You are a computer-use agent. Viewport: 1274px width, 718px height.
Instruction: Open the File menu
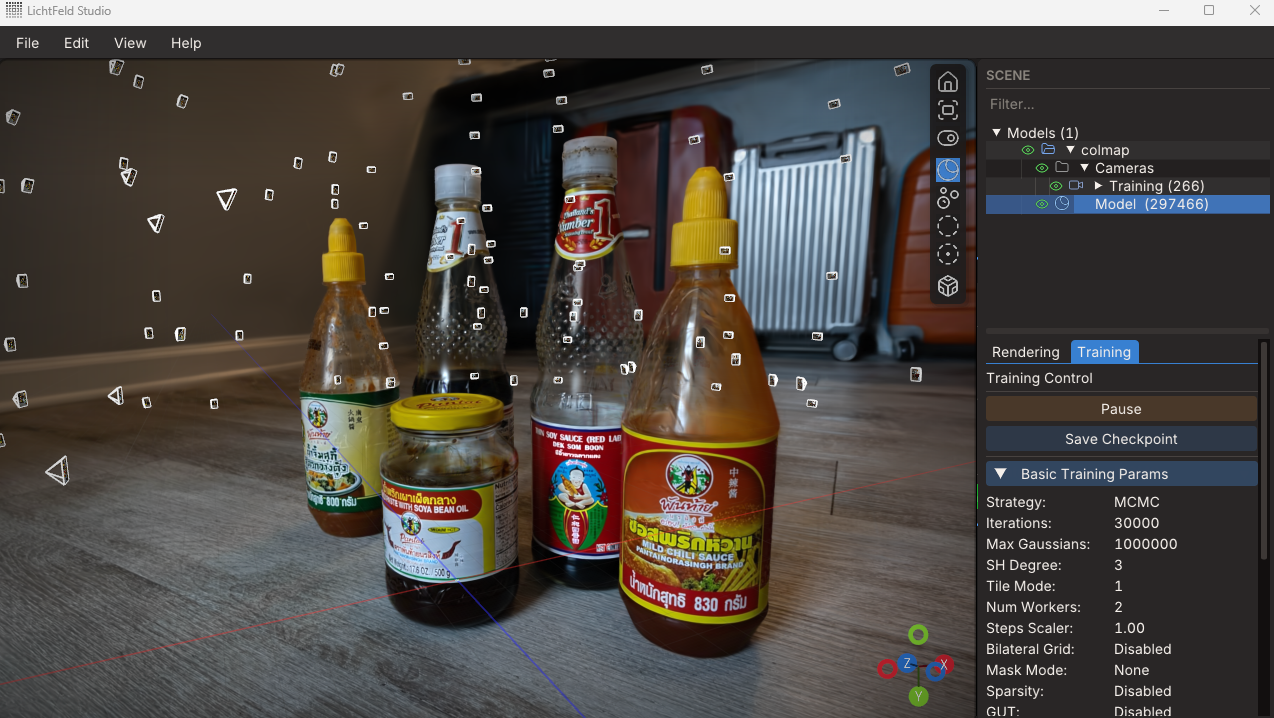point(28,43)
